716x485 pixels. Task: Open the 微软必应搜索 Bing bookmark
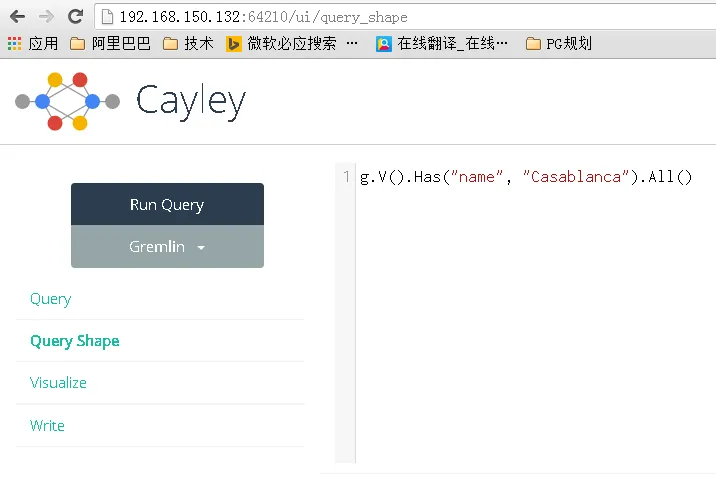pos(292,43)
